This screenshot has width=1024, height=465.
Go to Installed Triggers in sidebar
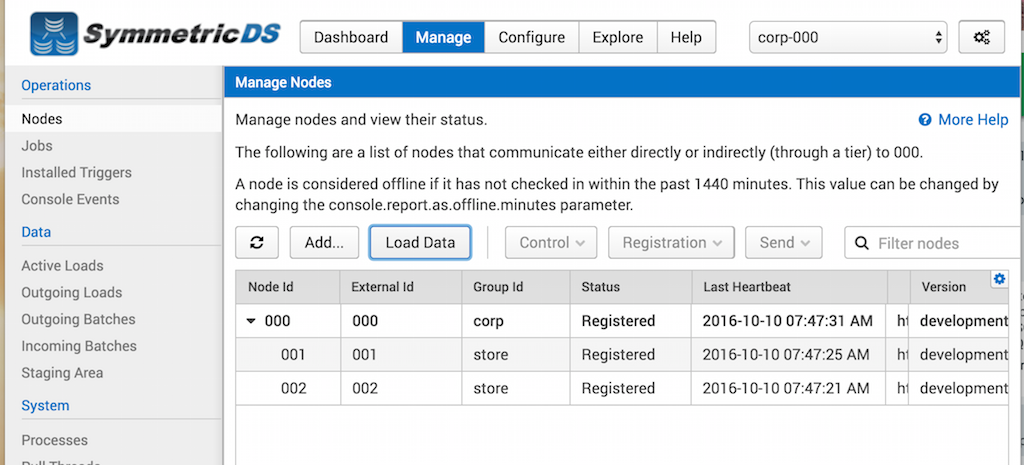76,172
